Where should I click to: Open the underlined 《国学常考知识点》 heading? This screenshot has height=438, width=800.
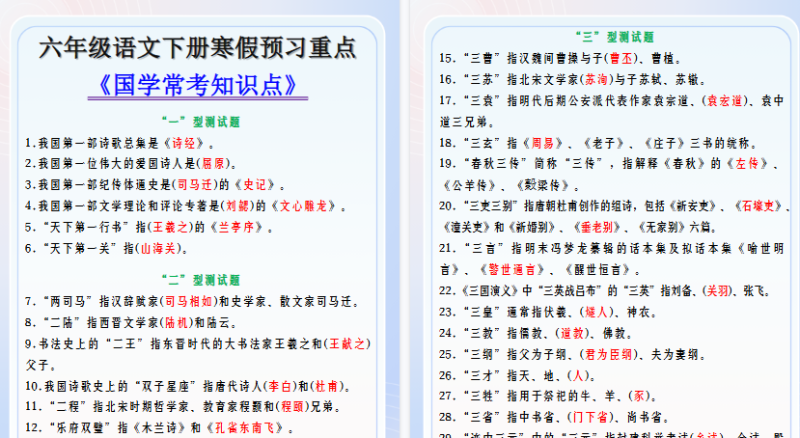(197, 85)
